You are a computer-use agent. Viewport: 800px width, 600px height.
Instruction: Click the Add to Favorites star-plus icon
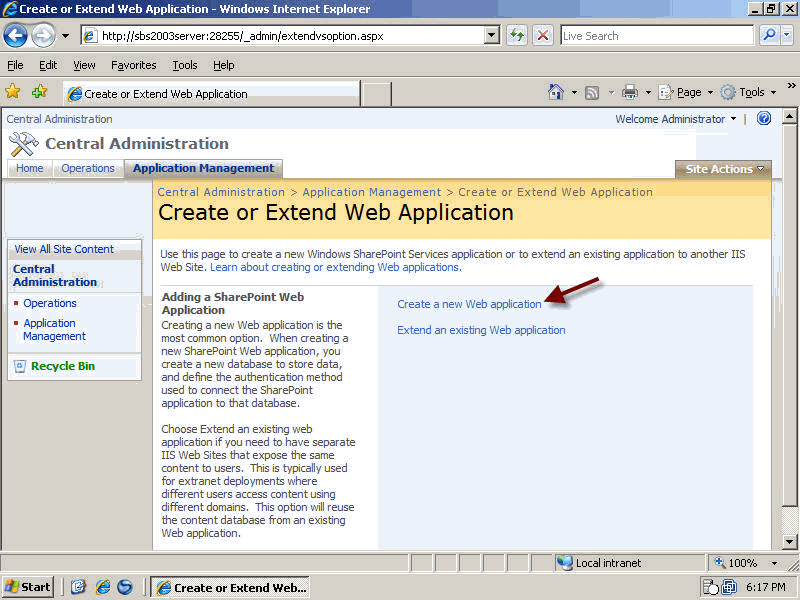(39, 92)
